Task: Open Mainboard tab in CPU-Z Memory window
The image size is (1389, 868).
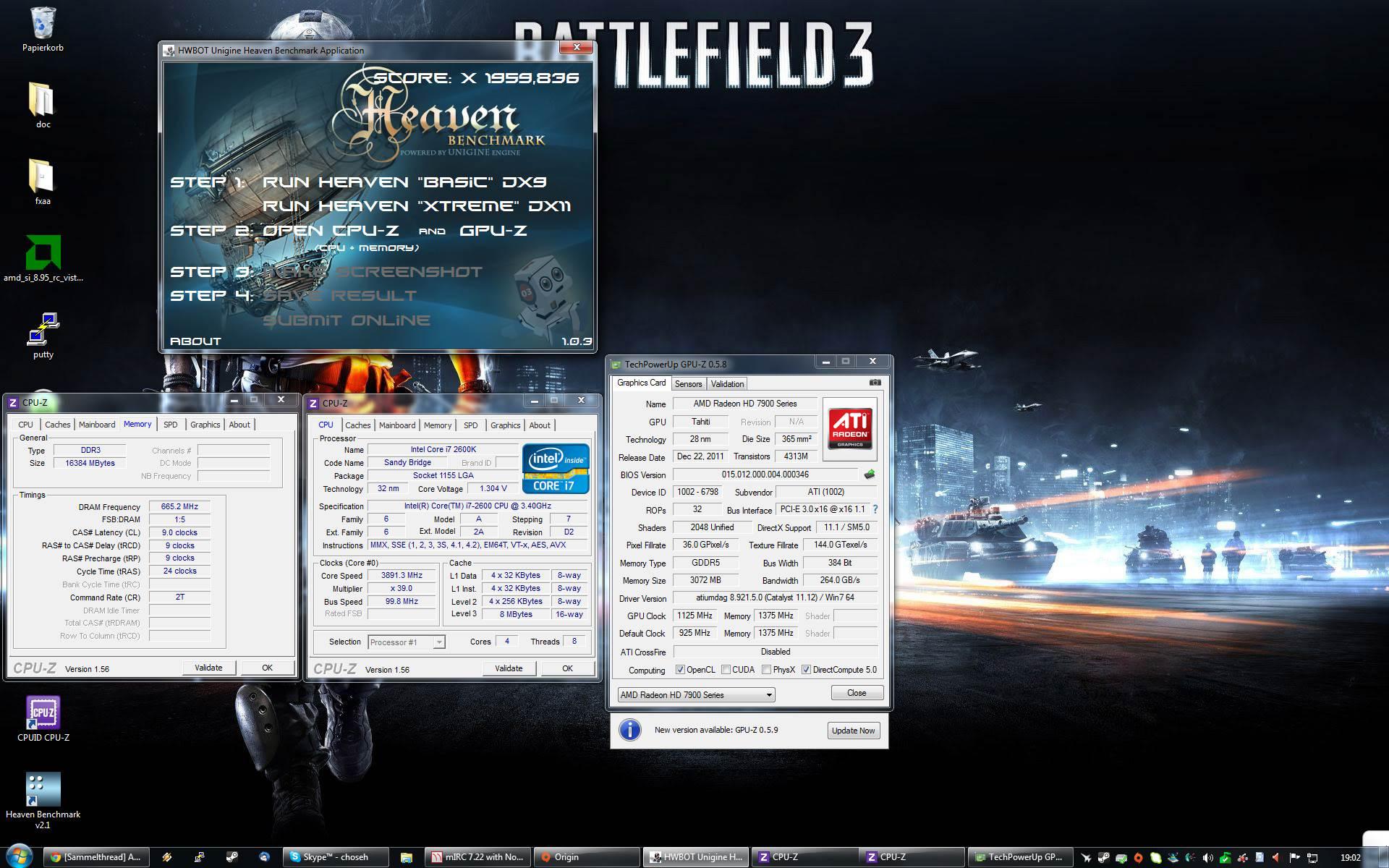Action: pyautogui.click(x=97, y=425)
